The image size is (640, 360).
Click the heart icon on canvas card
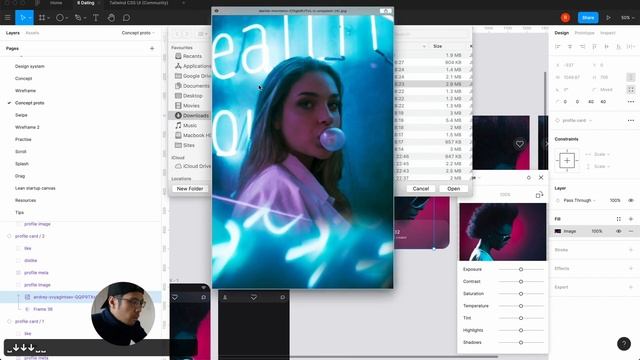(520, 144)
